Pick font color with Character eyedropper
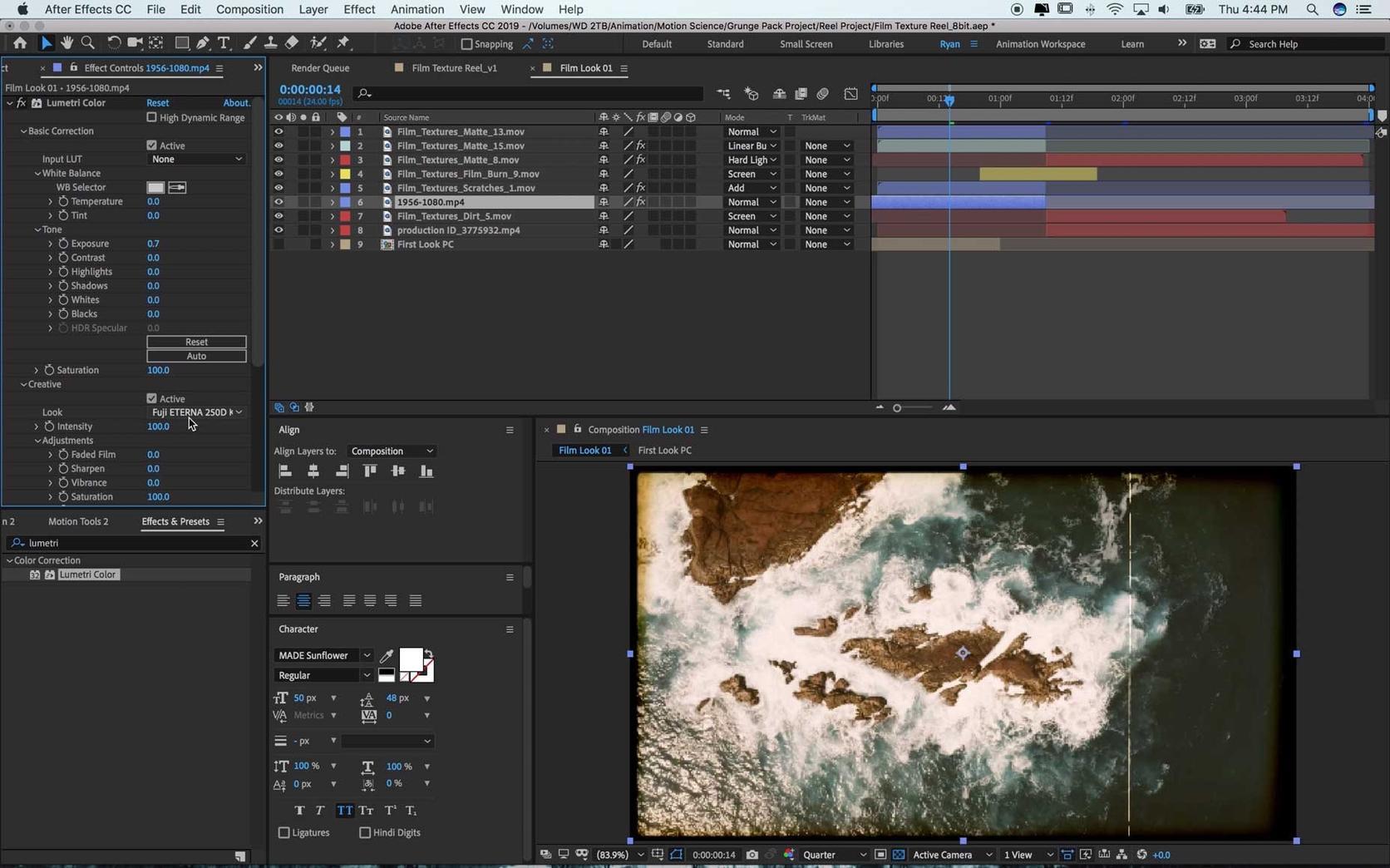The width and height of the screenshot is (1390, 868). pyautogui.click(x=387, y=656)
